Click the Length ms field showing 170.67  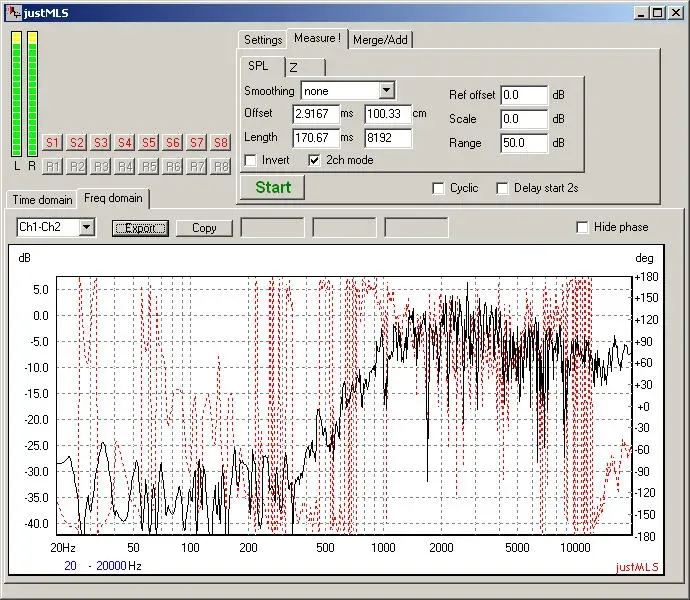(316, 138)
